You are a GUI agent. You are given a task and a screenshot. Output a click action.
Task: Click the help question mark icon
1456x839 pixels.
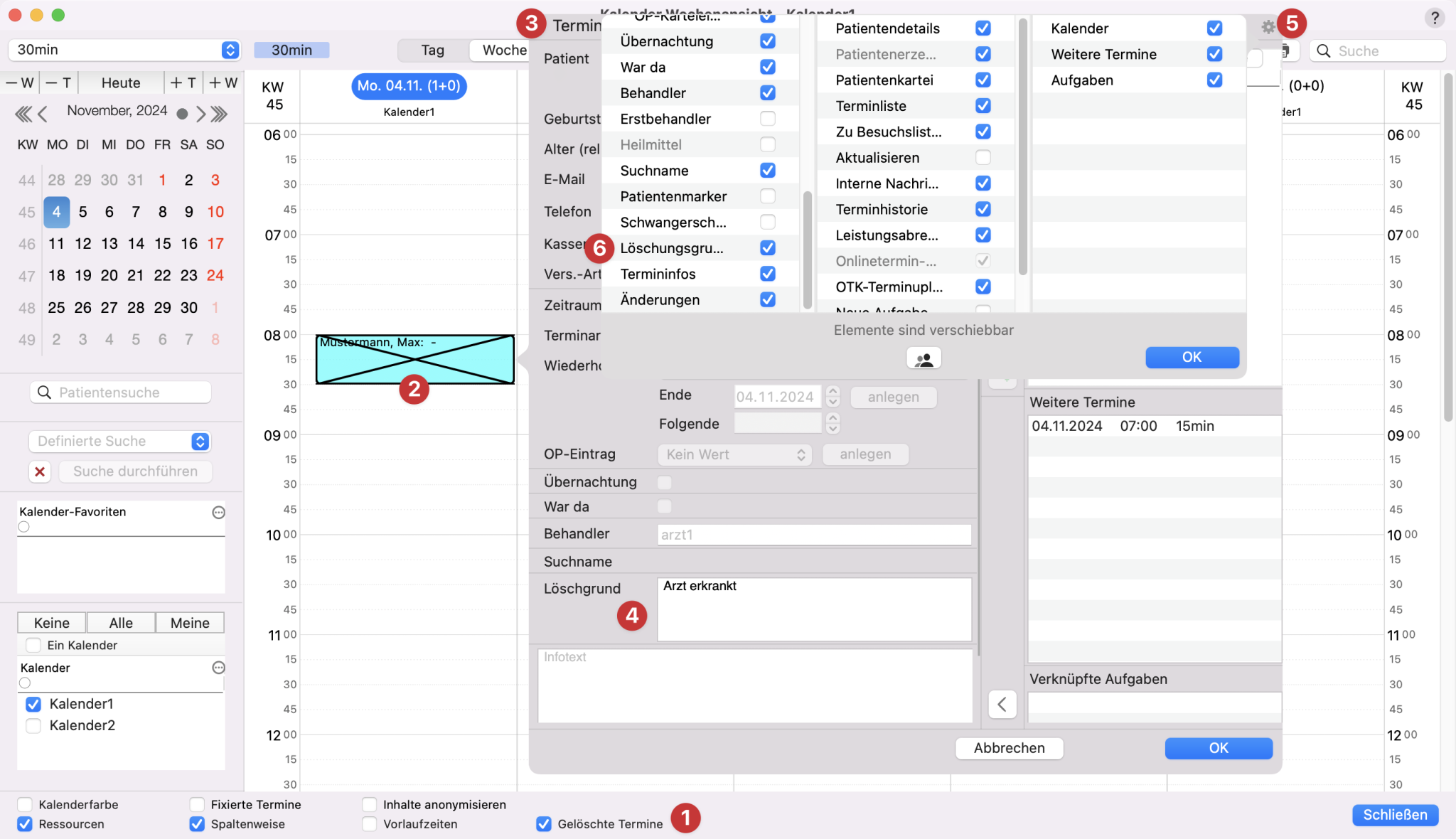point(1435,18)
